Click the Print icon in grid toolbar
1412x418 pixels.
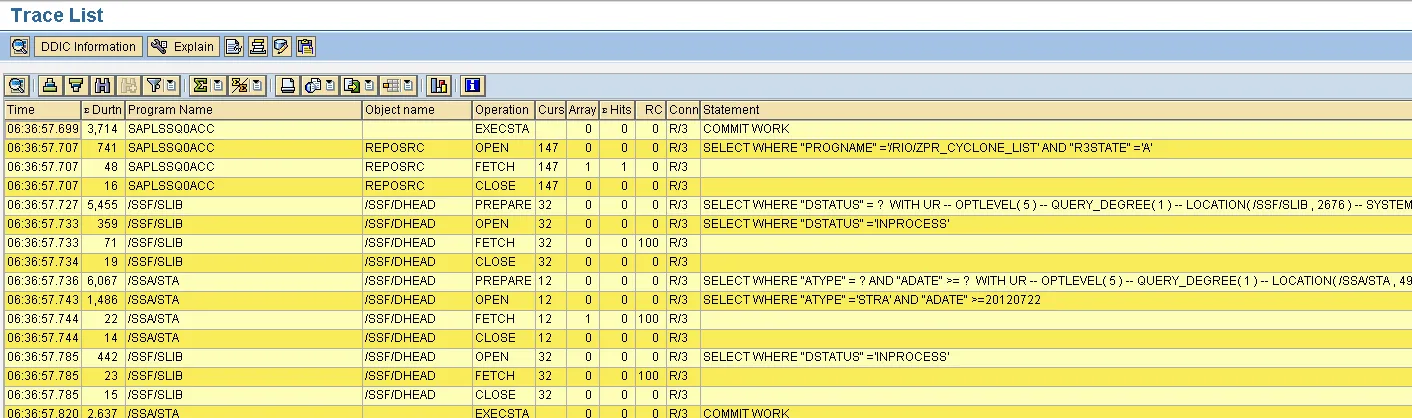point(287,85)
